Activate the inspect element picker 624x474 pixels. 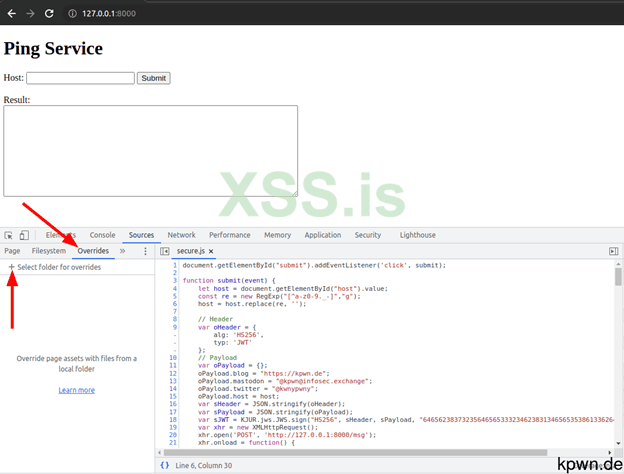8,235
